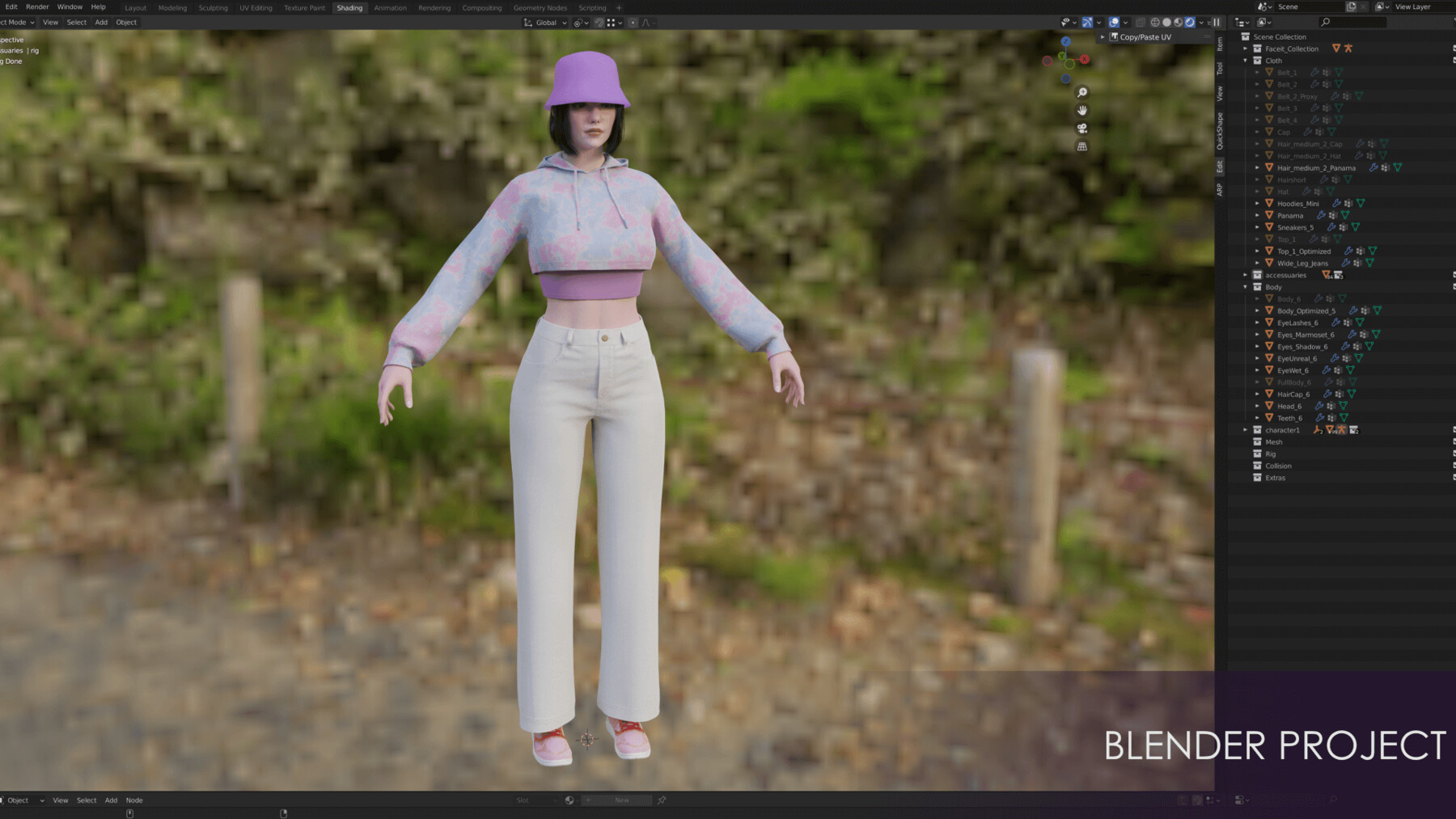Image resolution: width=1456 pixels, height=819 pixels.
Task: Toggle snapping magnet icon
Action: tap(599, 23)
